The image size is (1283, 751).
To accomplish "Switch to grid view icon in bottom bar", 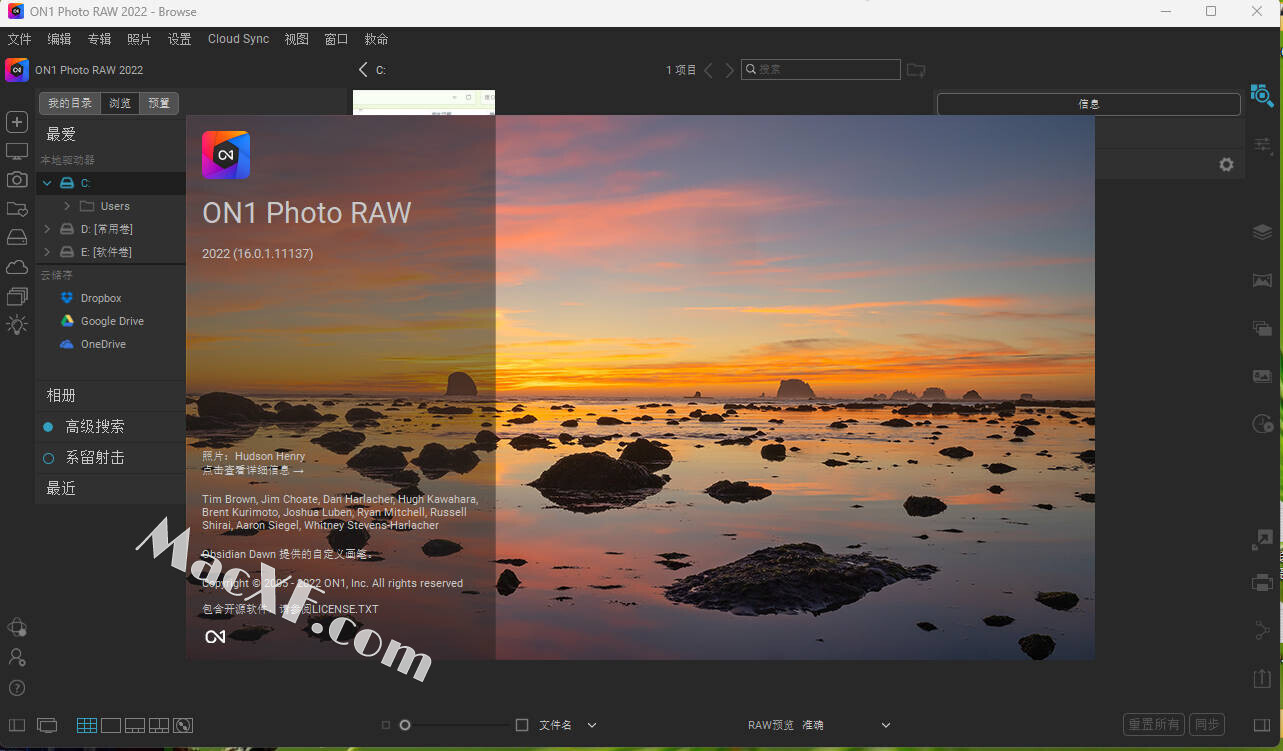I will pyautogui.click(x=87, y=725).
